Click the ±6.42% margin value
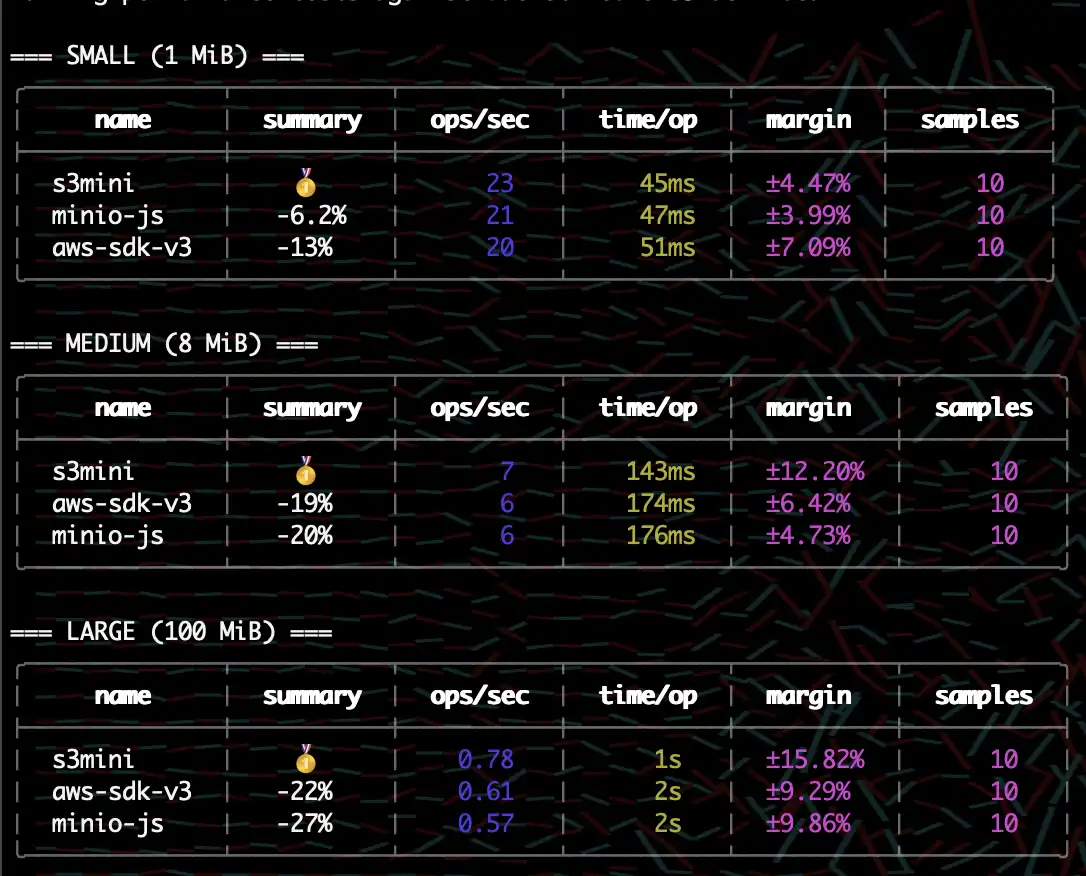The image size is (1086, 876). (x=808, y=503)
